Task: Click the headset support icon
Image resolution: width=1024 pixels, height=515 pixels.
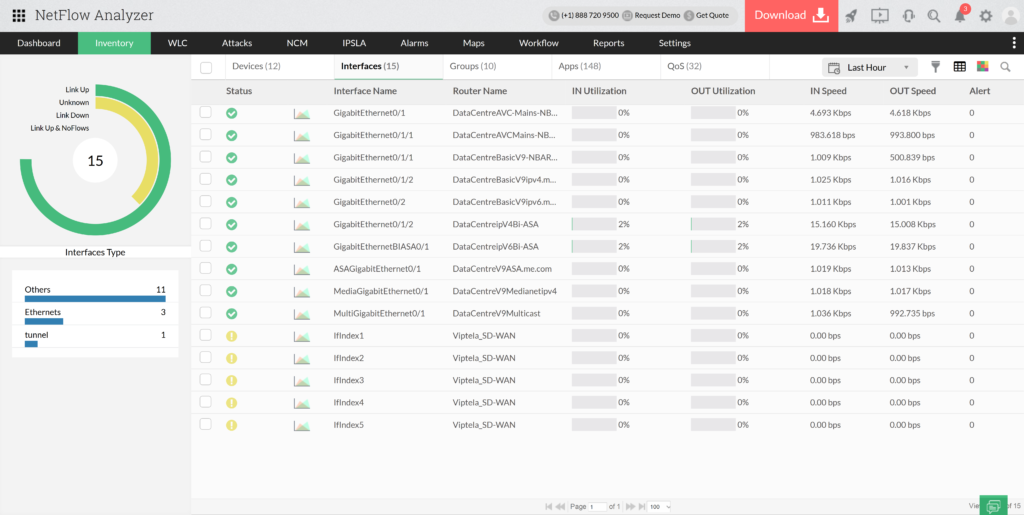Action: coord(908,16)
